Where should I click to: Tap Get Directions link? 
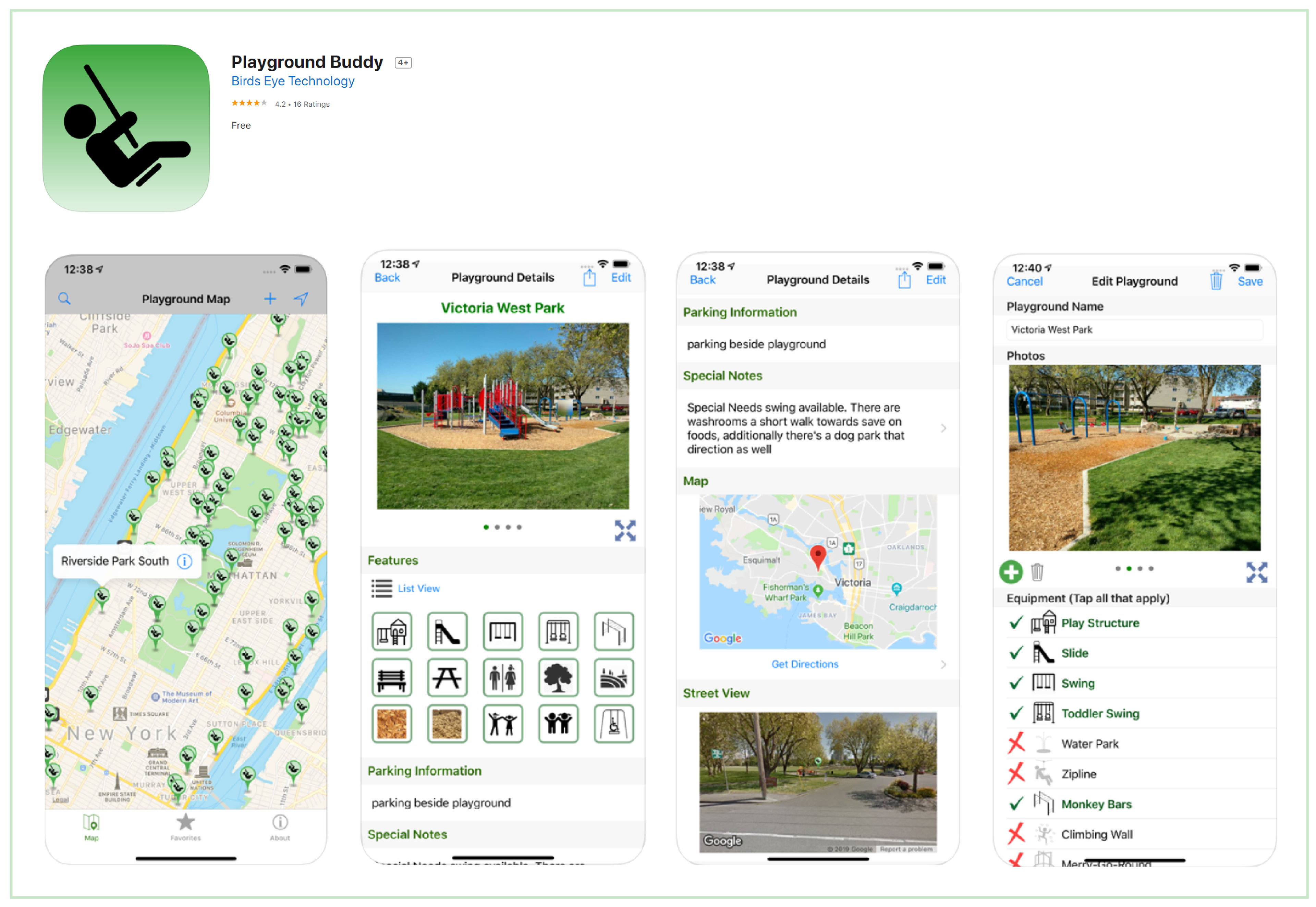[x=805, y=664]
